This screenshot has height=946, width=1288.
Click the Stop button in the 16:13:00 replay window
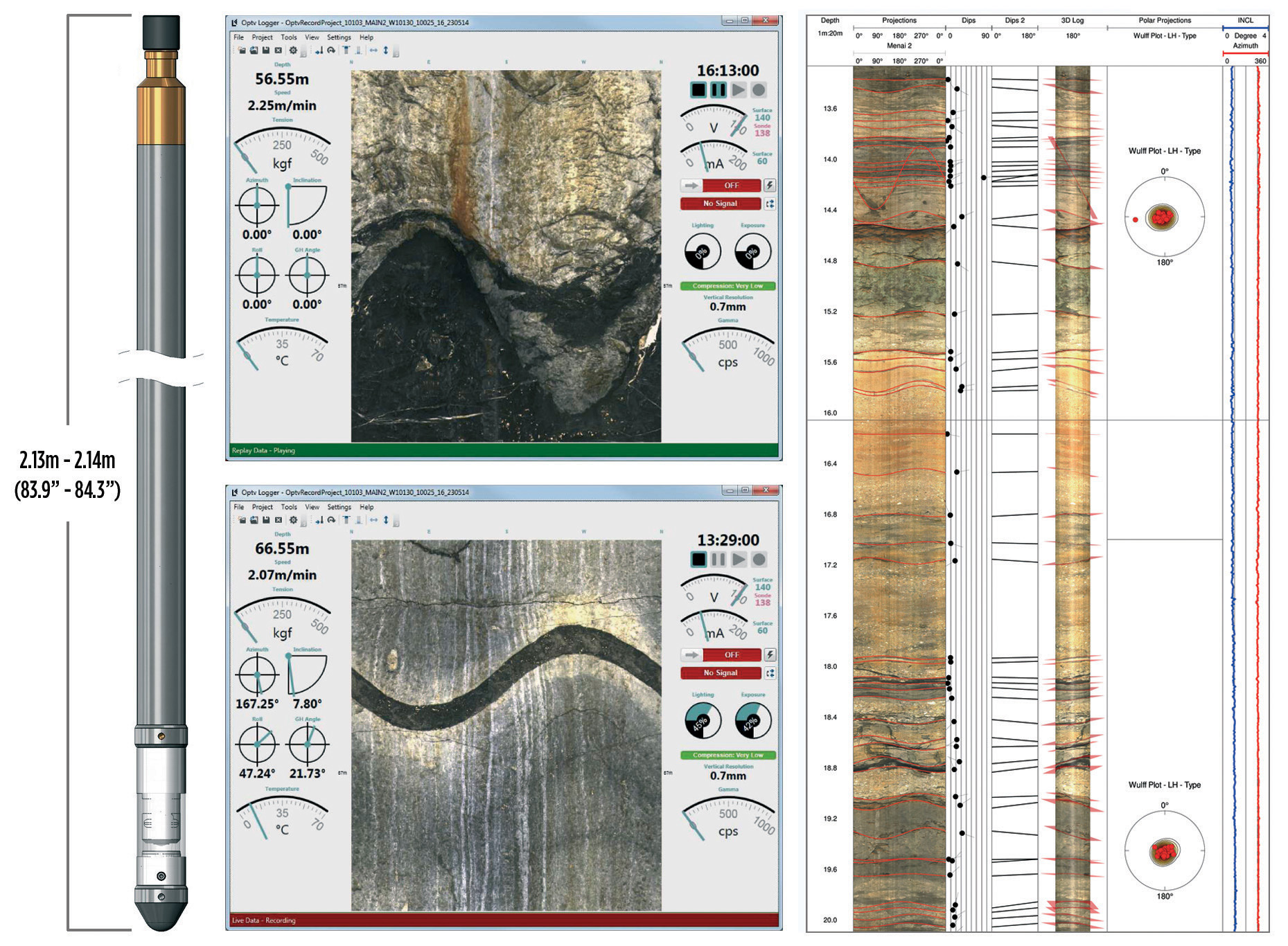[698, 90]
